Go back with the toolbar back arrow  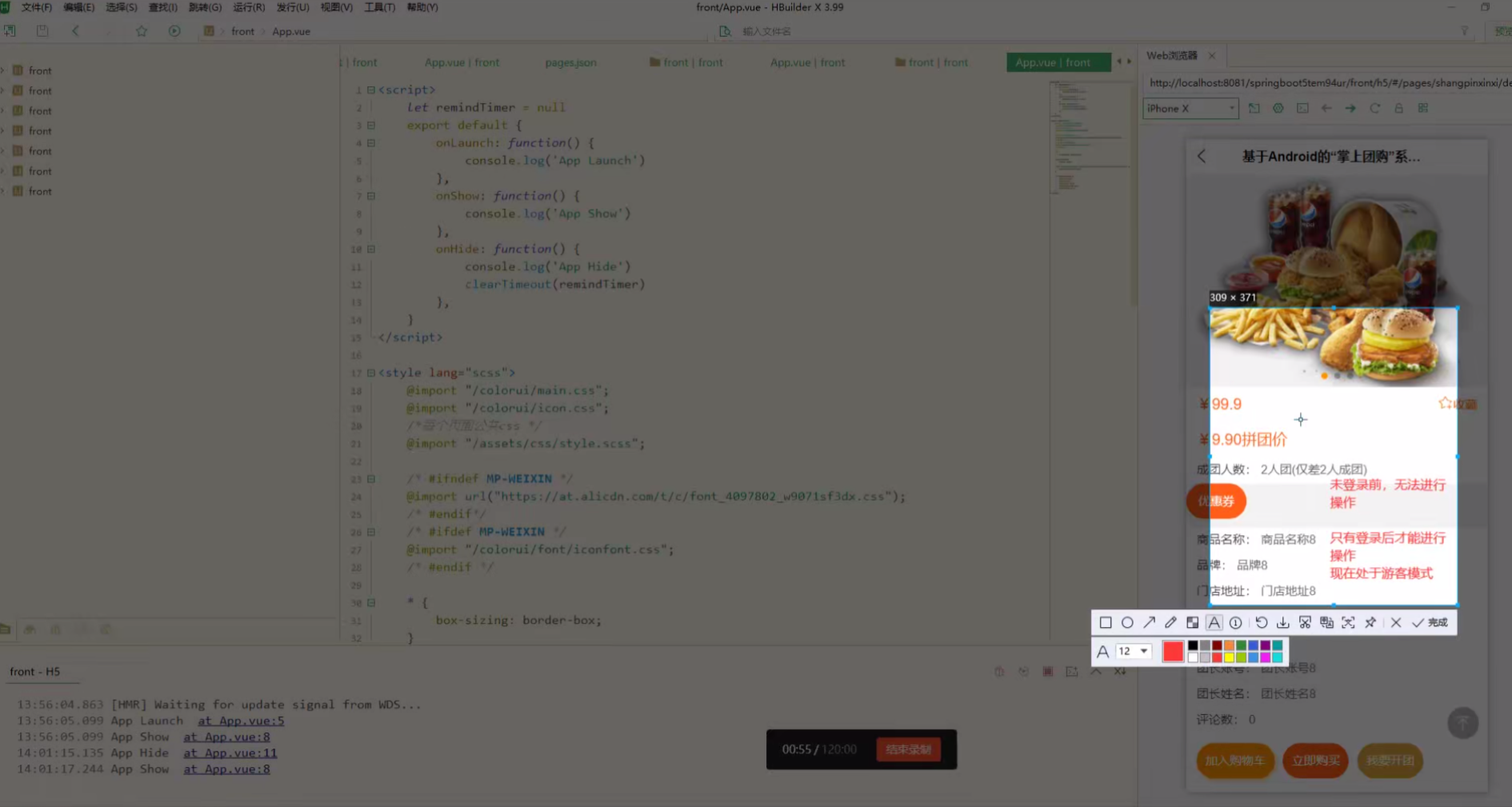[76, 31]
